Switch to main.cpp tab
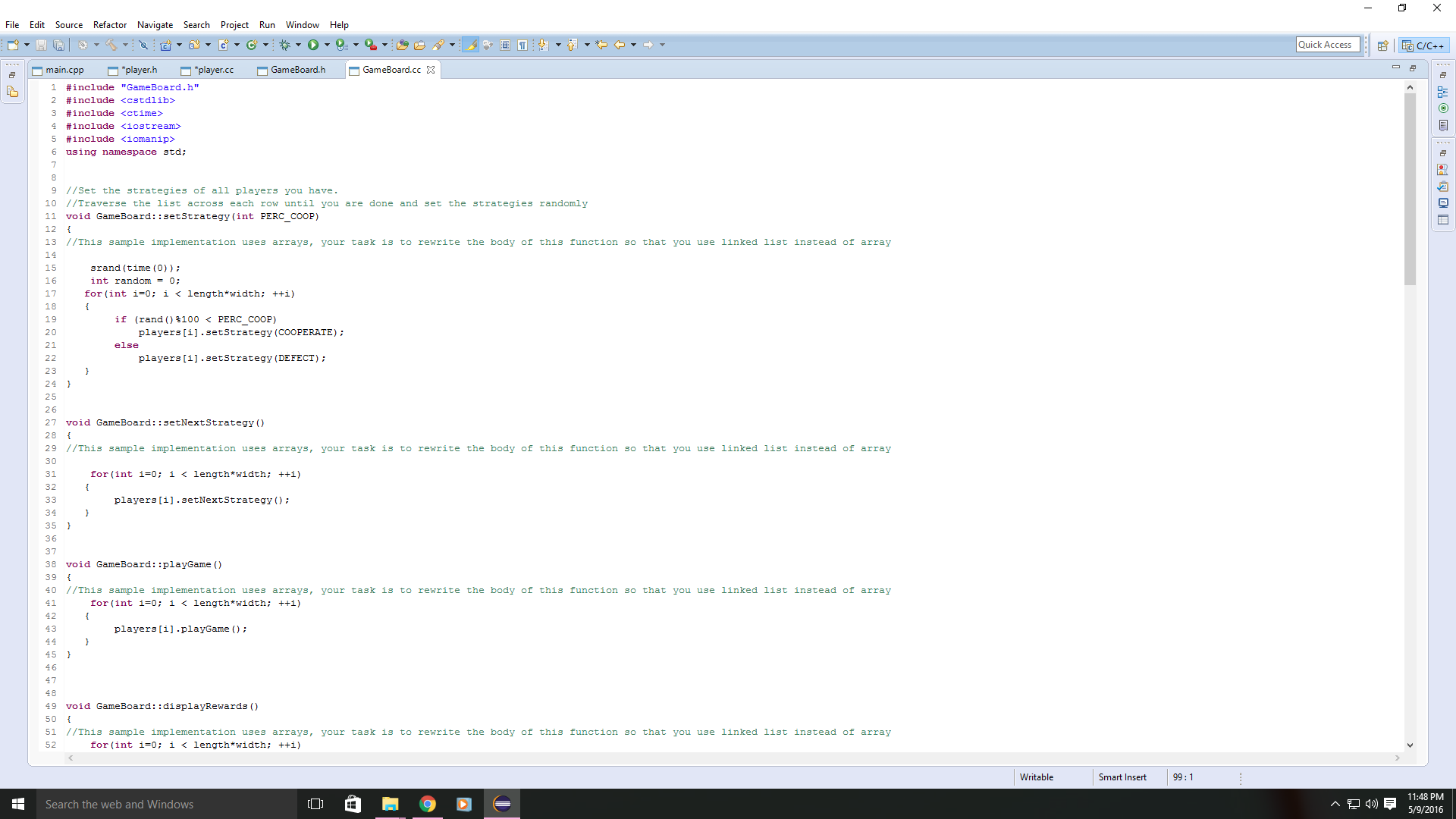This screenshot has height=819, width=1456. click(x=64, y=70)
